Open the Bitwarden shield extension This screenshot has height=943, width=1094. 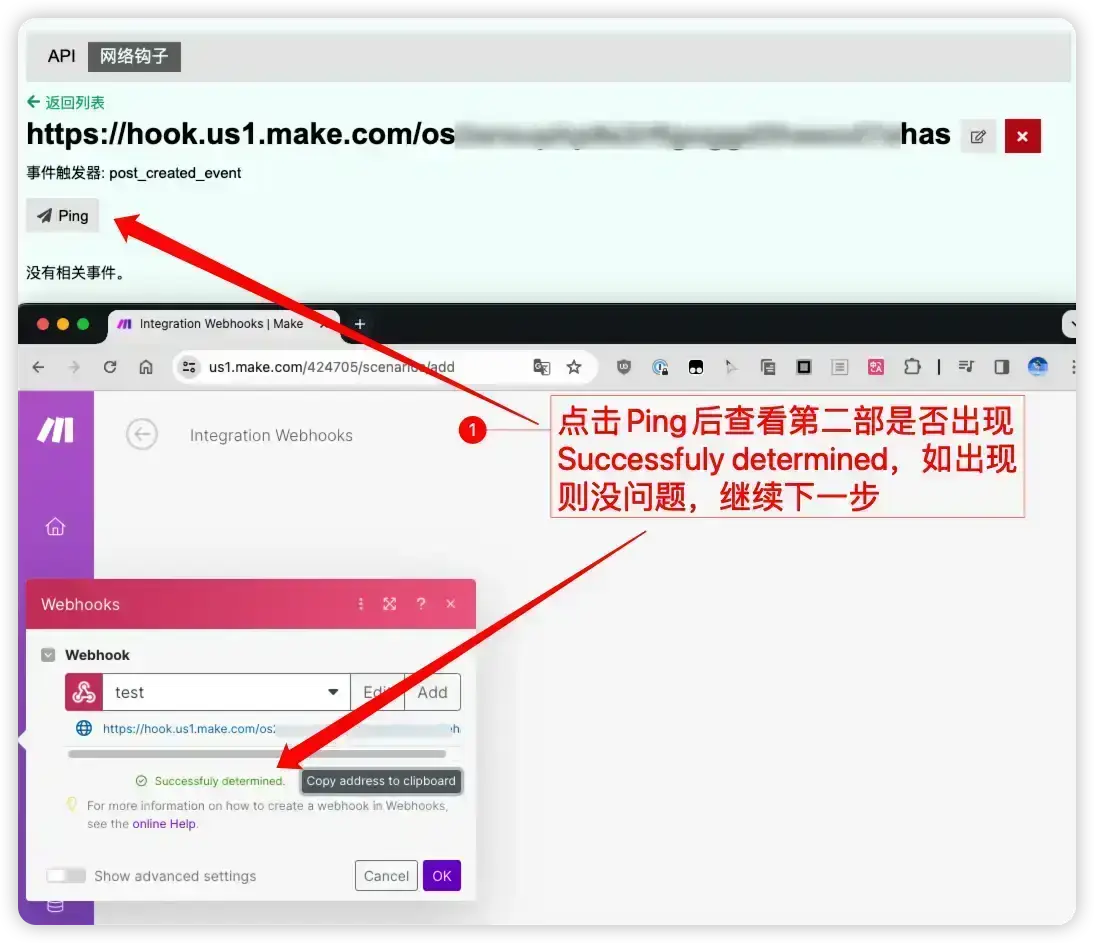(624, 367)
